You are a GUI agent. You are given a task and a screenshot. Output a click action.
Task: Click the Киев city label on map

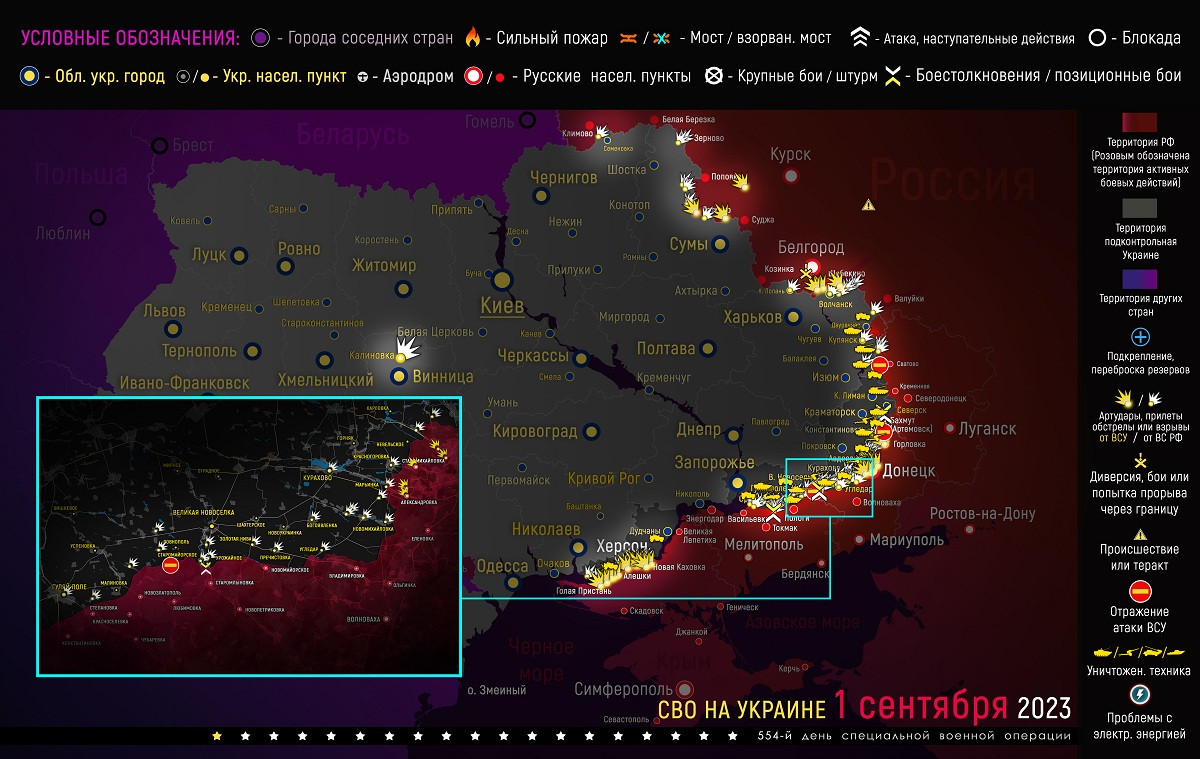[x=501, y=305]
